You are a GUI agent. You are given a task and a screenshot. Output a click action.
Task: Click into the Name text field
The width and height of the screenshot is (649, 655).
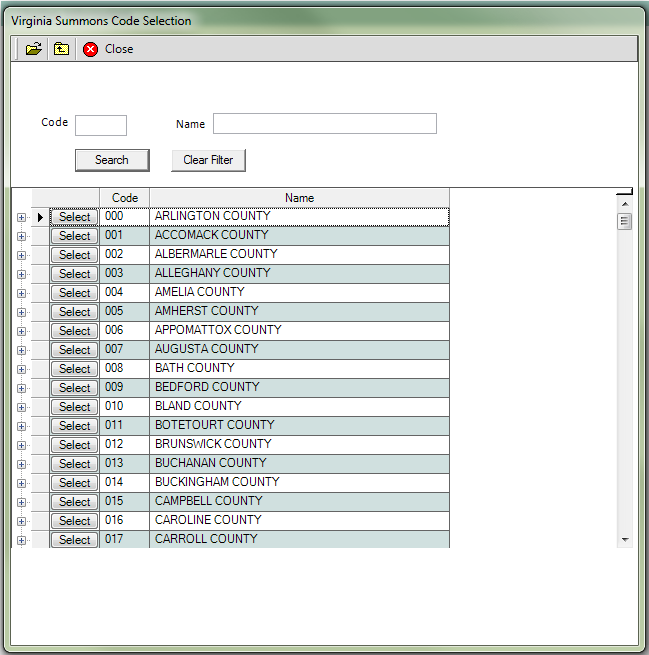tap(324, 124)
